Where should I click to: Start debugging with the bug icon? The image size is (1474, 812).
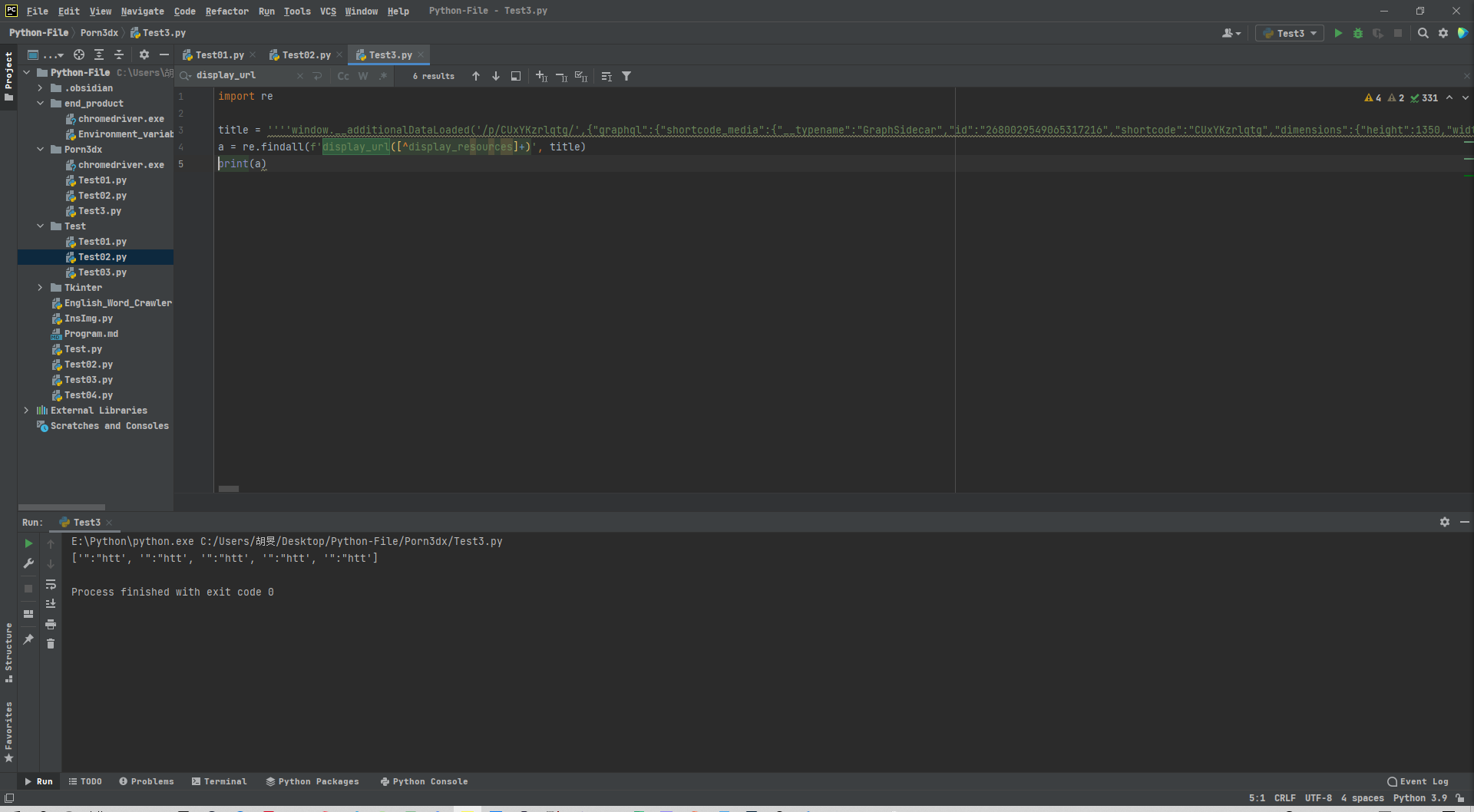(x=1358, y=33)
